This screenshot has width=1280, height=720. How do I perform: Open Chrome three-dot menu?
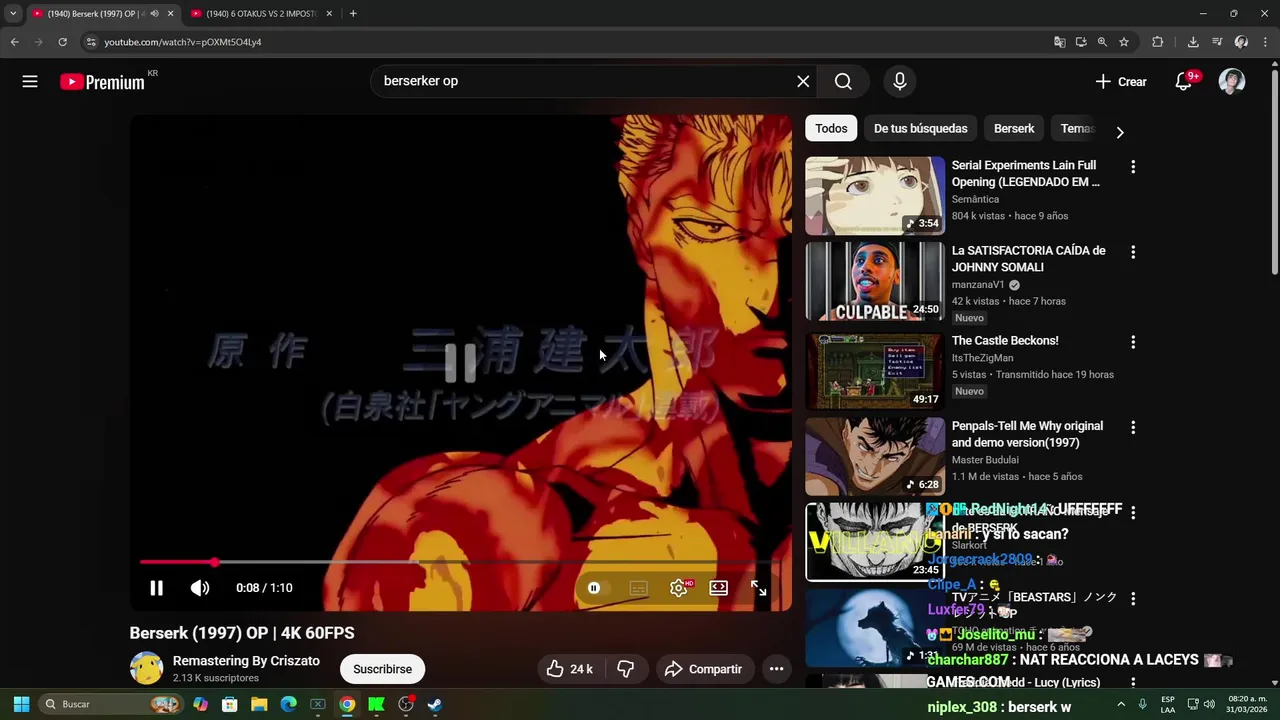coord(1265,42)
